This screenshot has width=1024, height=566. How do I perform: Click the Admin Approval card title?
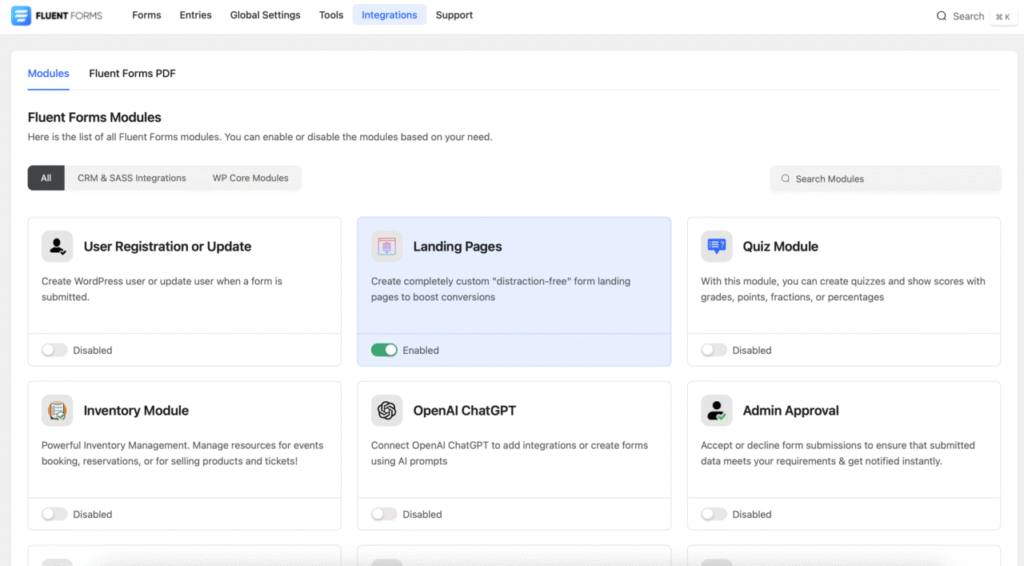tap(790, 410)
